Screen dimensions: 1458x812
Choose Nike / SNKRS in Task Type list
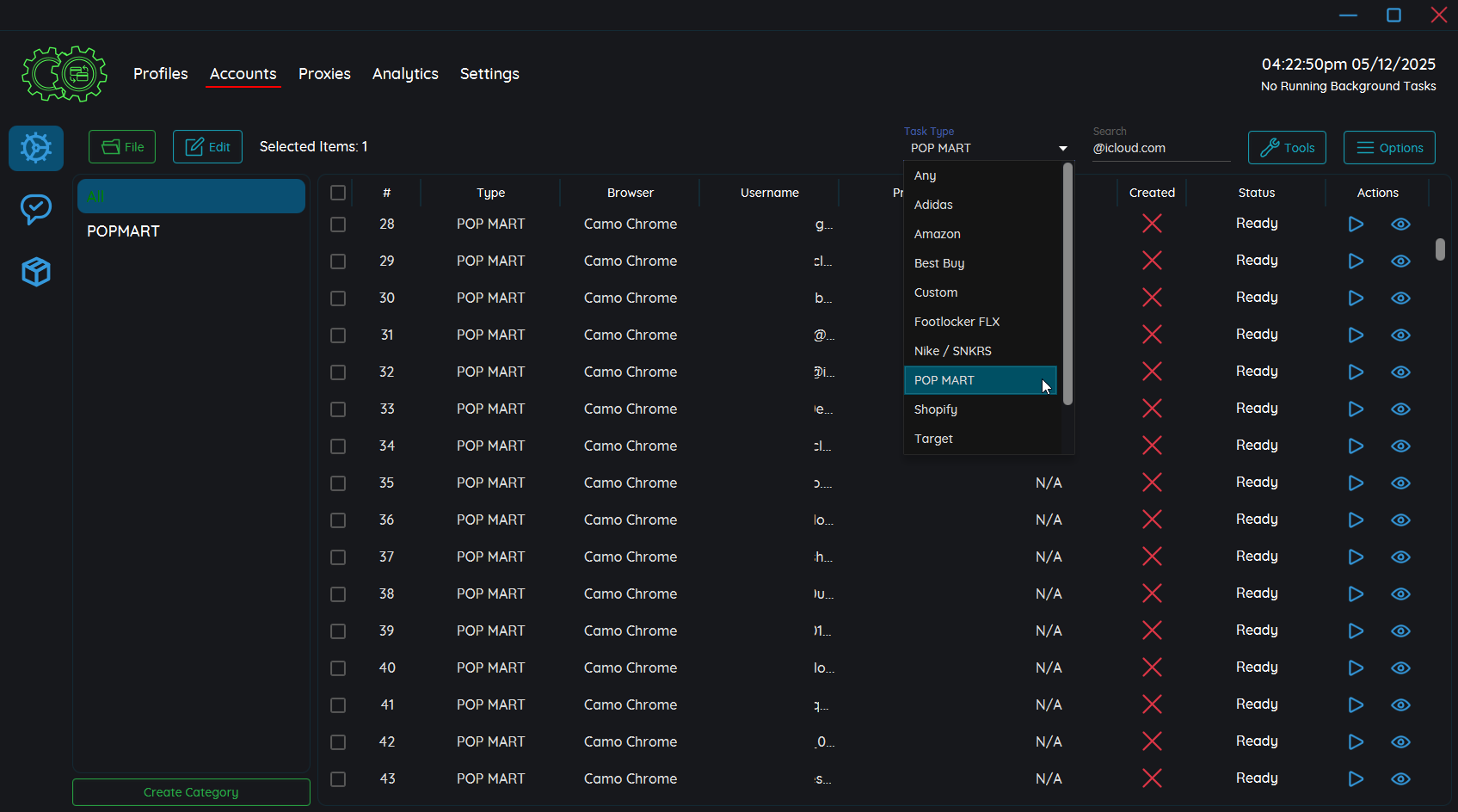[982, 351]
